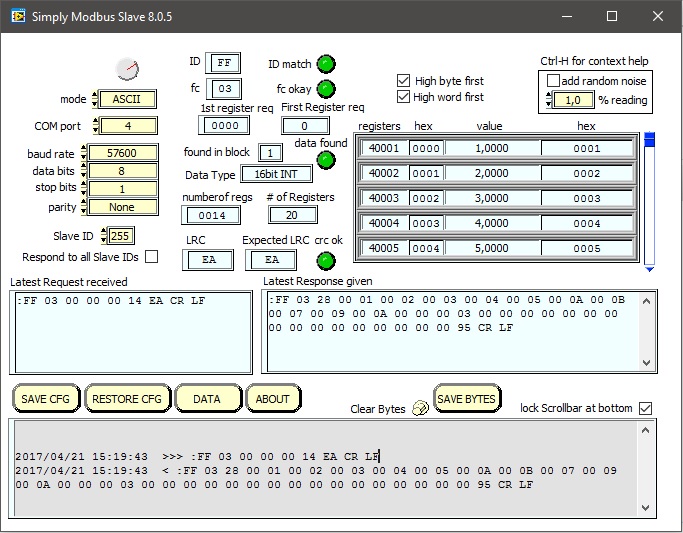Click the Expected LRC field
683x533 pixels.
pos(271,260)
